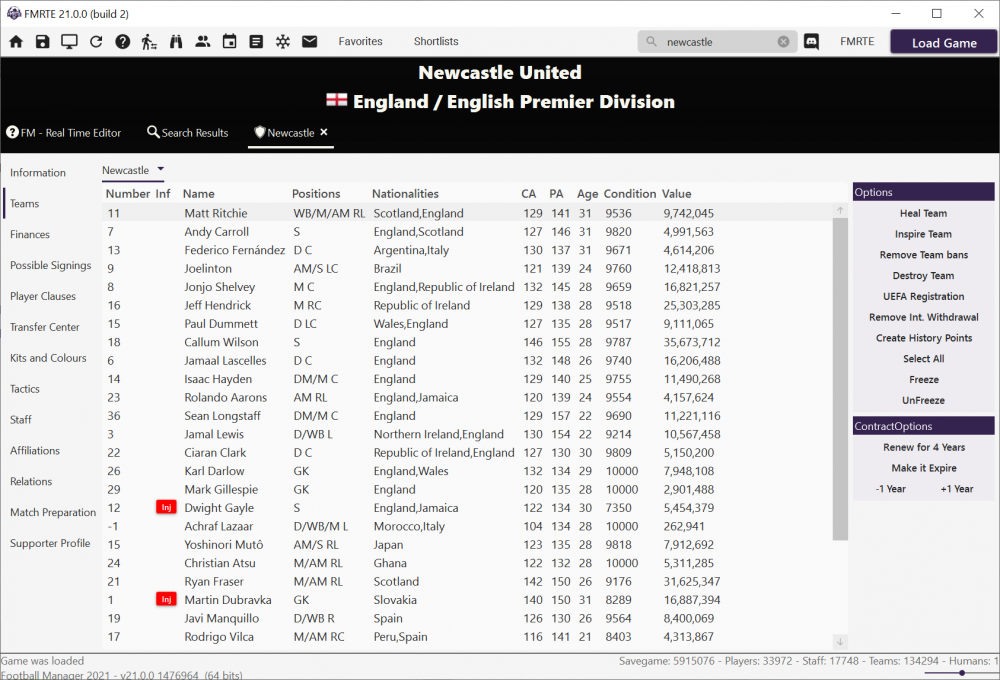Image resolution: width=1000 pixels, height=680 pixels.
Task: Click the +1 Year contract button
Action: click(x=957, y=489)
